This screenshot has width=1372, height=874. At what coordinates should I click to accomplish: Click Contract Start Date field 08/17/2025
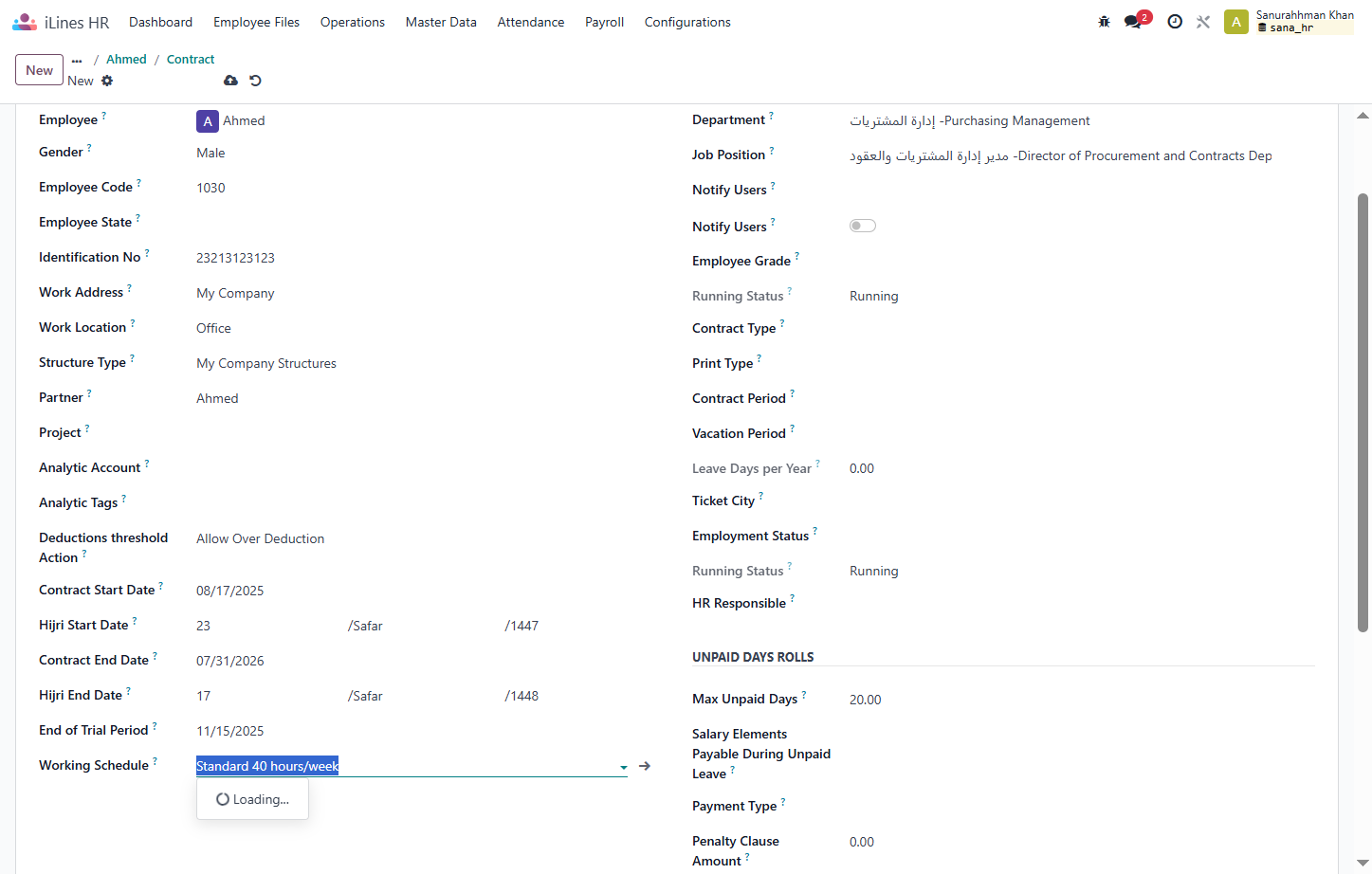pos(230,591)
